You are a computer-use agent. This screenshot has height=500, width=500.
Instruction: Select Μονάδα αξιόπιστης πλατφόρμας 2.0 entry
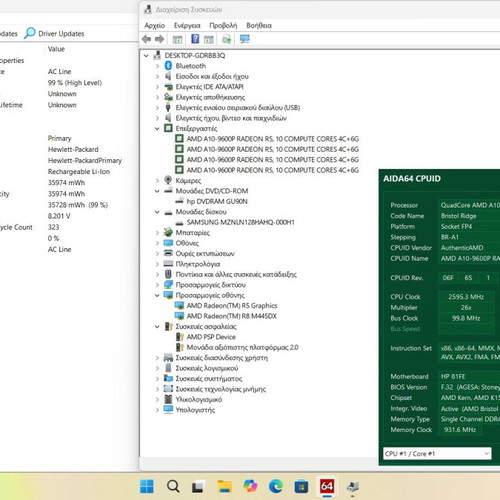[x=242, y=347]
